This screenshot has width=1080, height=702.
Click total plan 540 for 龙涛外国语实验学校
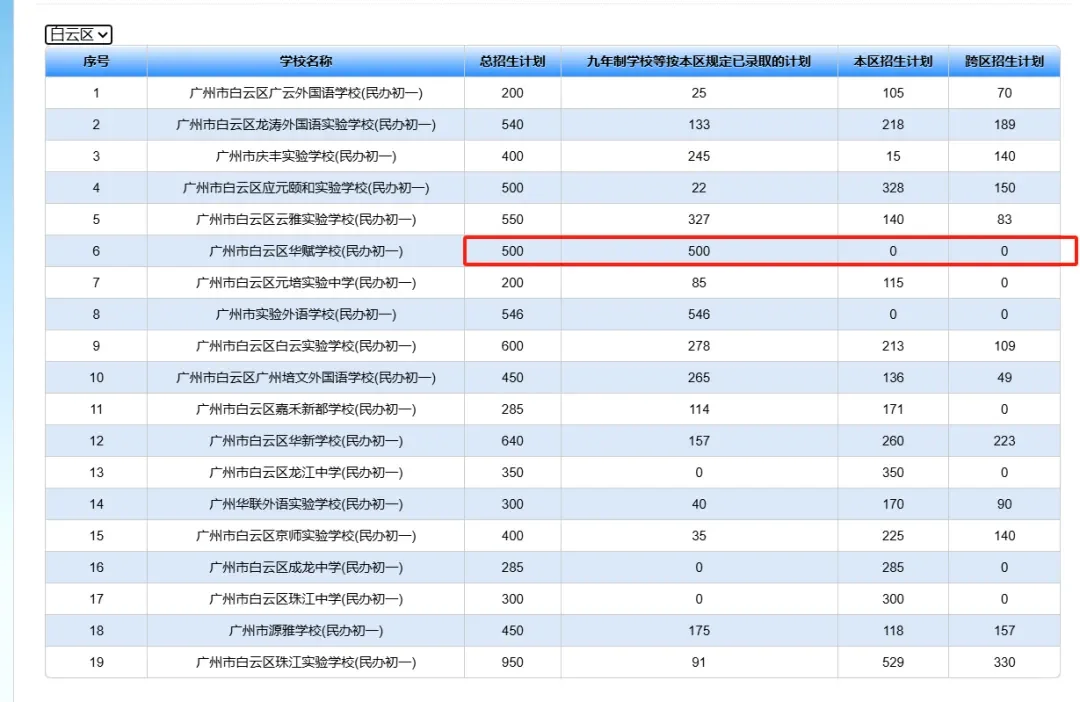[512, 125]
